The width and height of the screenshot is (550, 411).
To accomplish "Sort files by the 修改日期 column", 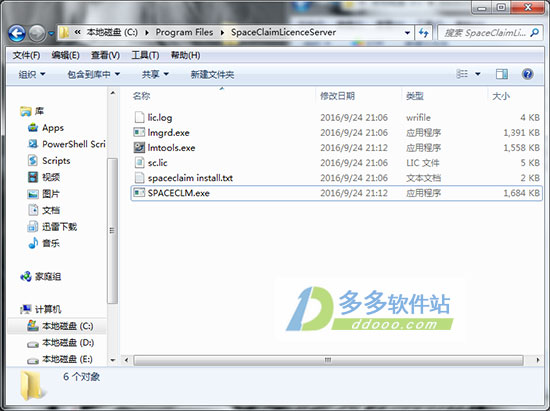I will click(x=337, y=96).
